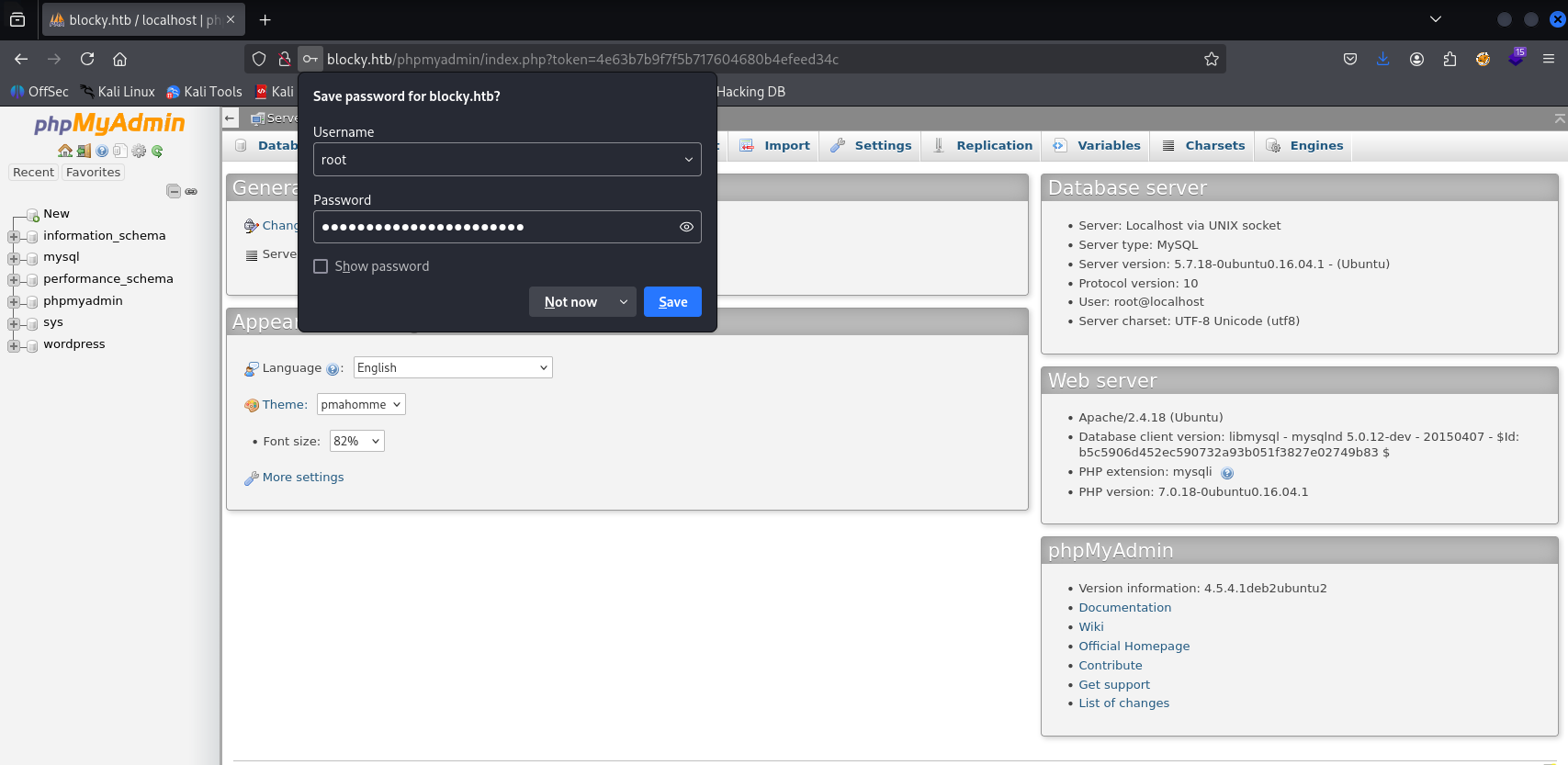Click the padlock site security icon

(x=285, y=59)
